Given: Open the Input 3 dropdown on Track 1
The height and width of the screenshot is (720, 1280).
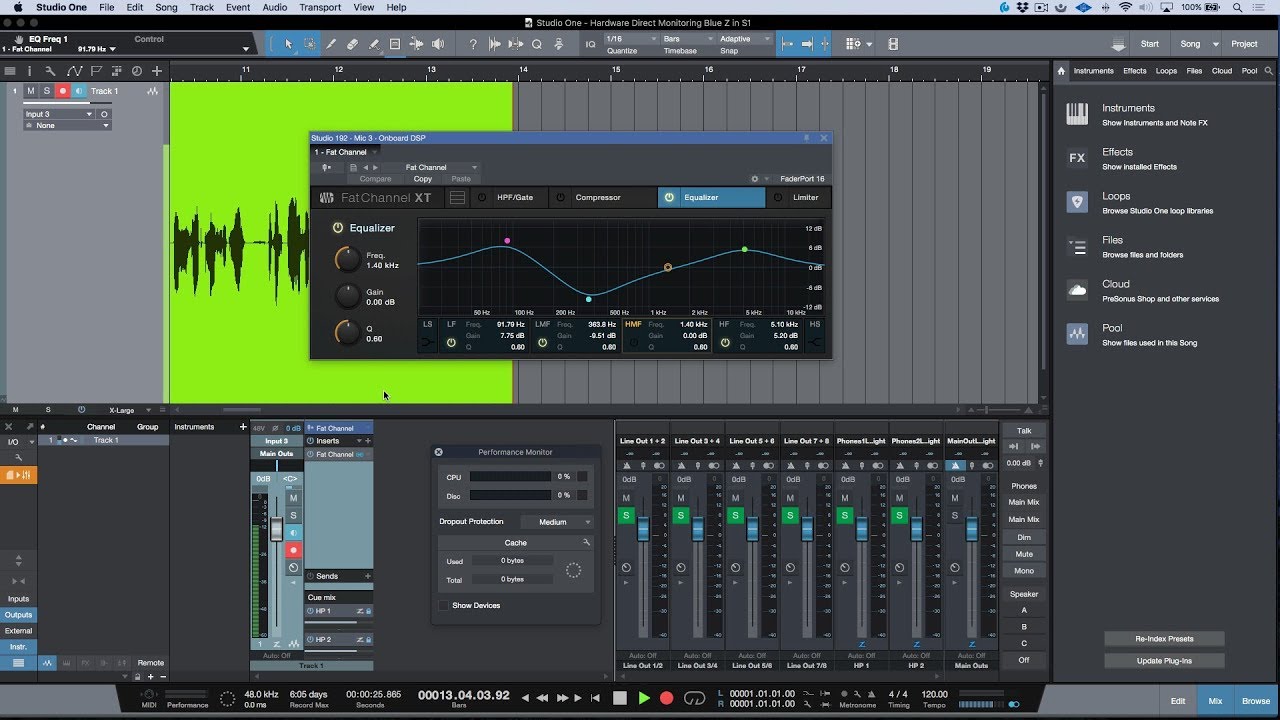Looking at the screenshot, I should click(x=59, y=114).
